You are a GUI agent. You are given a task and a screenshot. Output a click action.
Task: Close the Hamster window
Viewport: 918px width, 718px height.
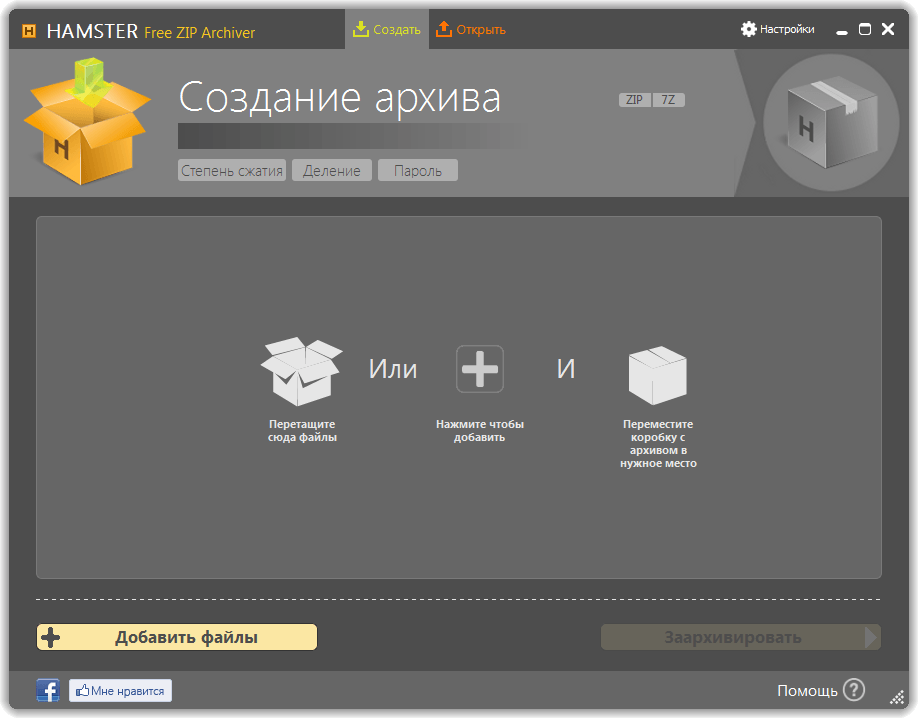[x=888, y=29]
